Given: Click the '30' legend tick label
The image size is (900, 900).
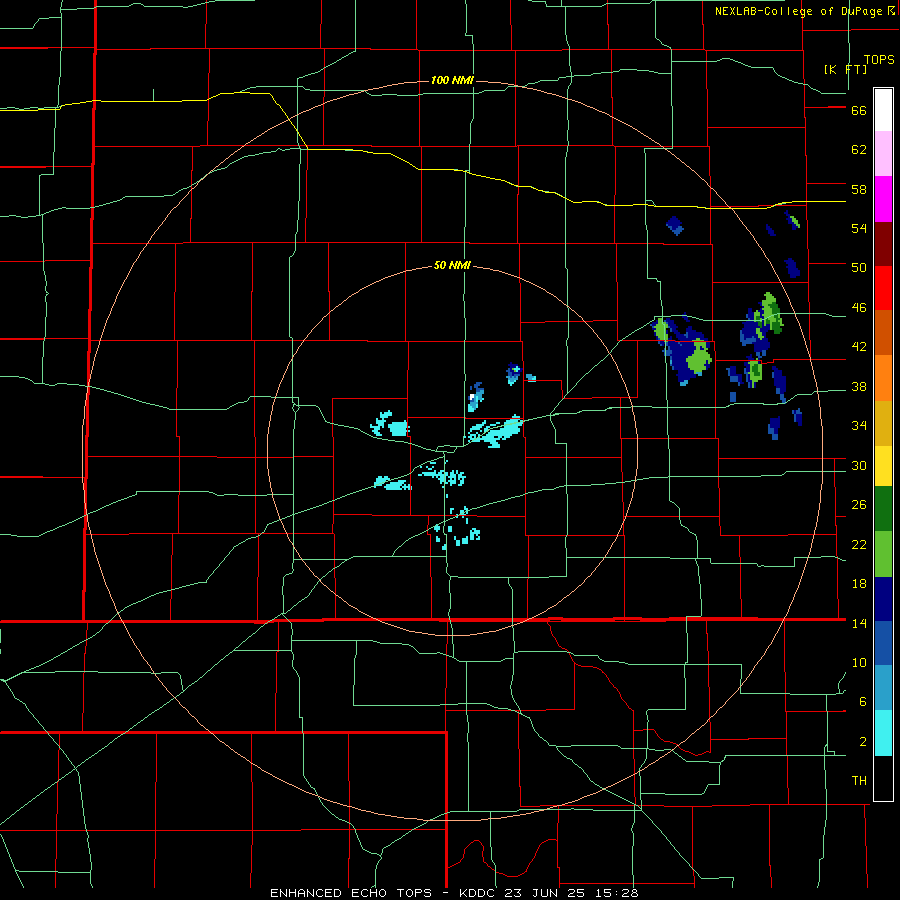Looking at the screenshot, I should (x=859, y=465).
